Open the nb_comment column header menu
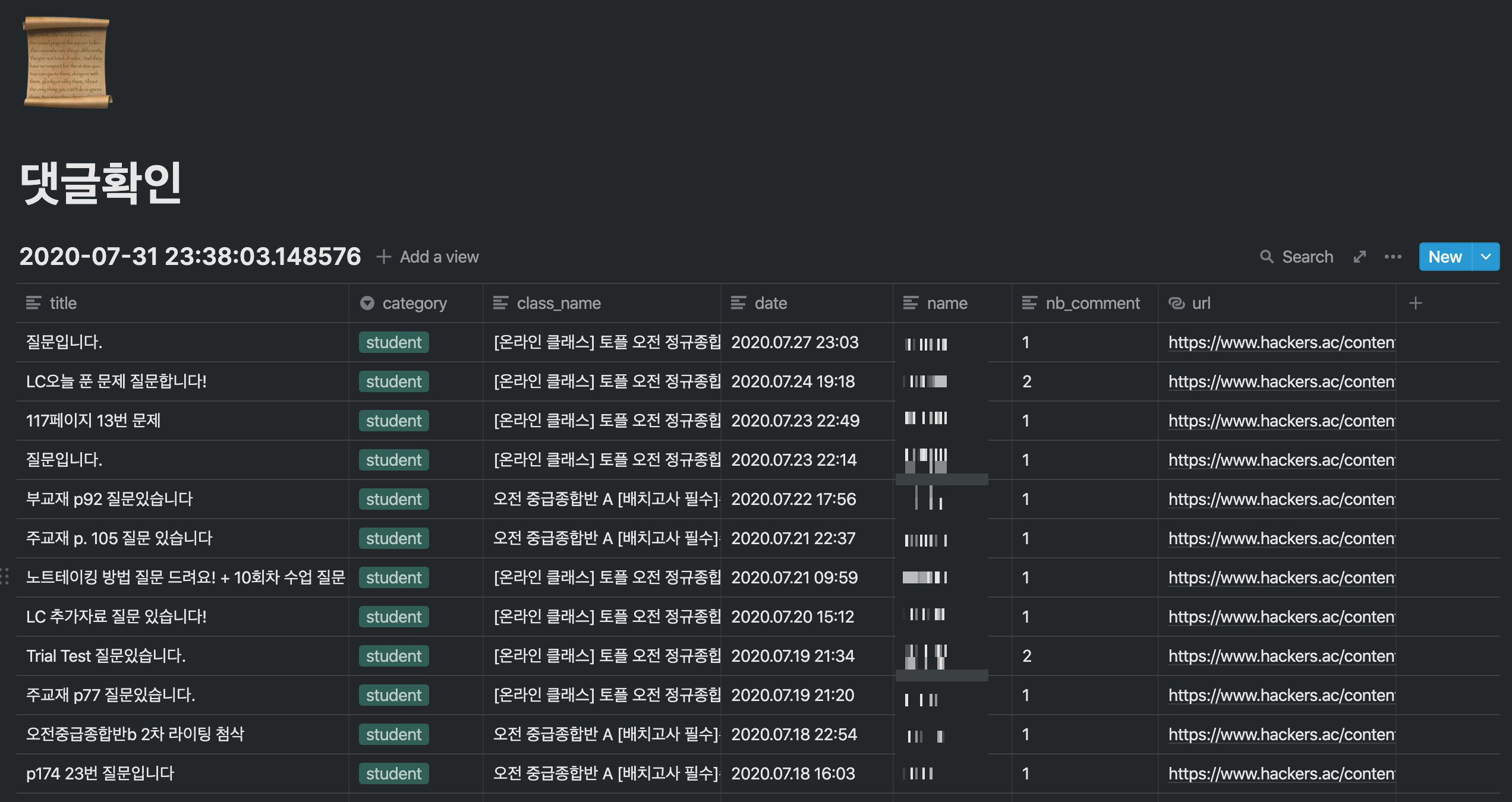 click(x=1085, y=303)
